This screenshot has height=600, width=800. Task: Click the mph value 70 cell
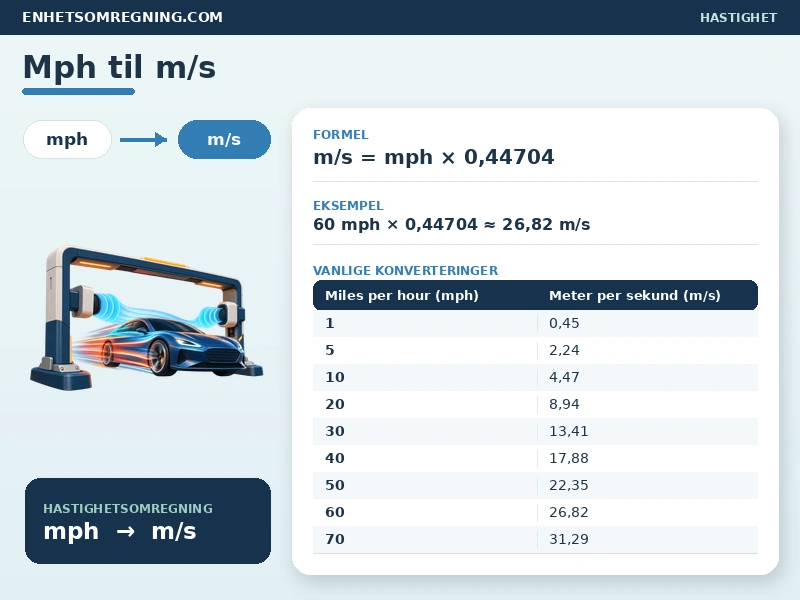(x=425, y=540)
